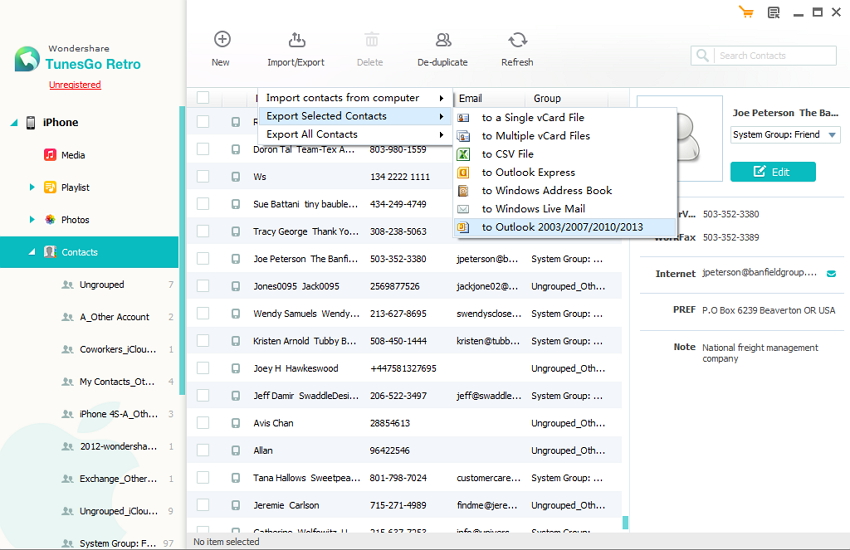Image resolution: width=850 pixels, height=550 pixels.
Task: Tick the checkbox for Joe Peterson row
Action: (x=203, y=259)
